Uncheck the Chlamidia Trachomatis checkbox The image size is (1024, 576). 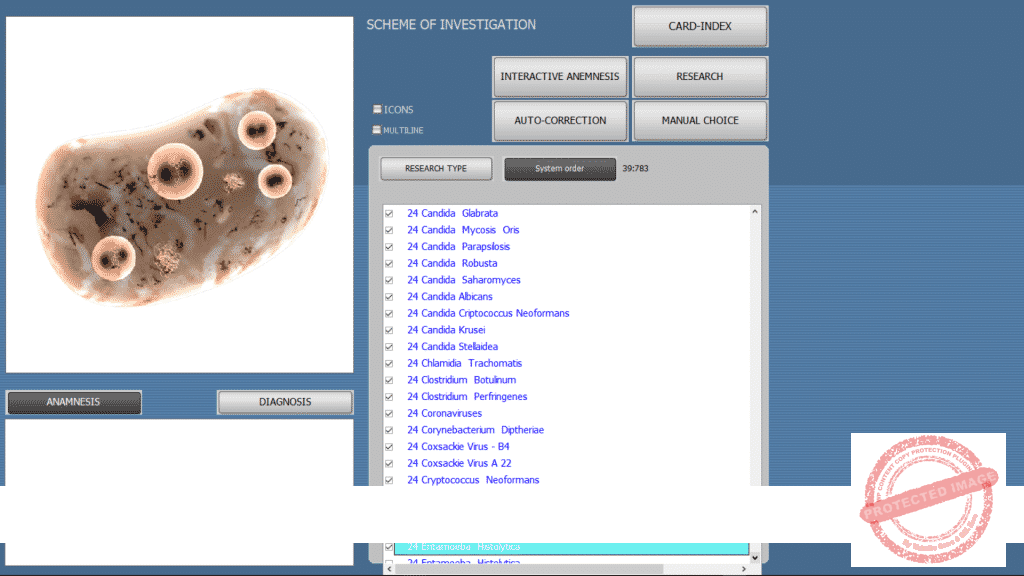(389, 363)
